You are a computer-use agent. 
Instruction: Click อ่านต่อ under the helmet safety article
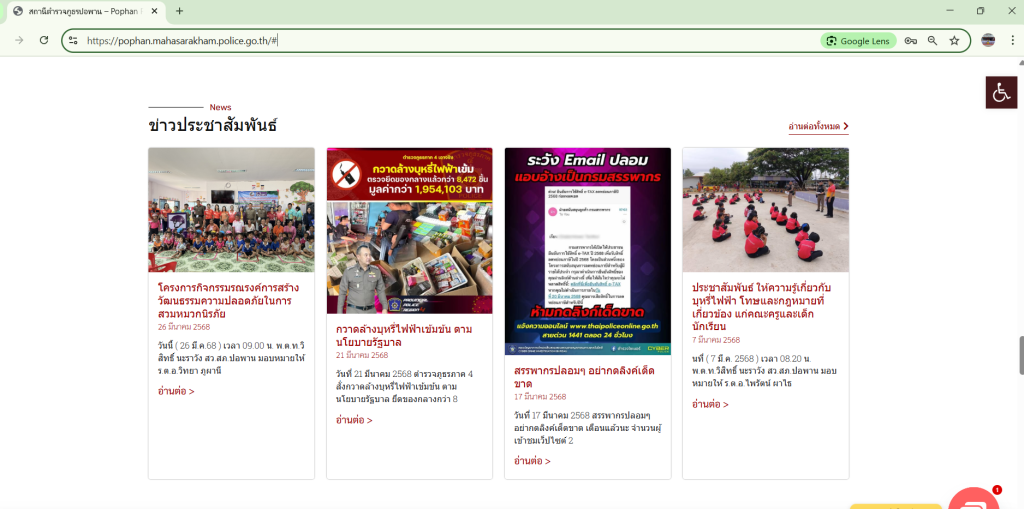click(x=176, y=391)
